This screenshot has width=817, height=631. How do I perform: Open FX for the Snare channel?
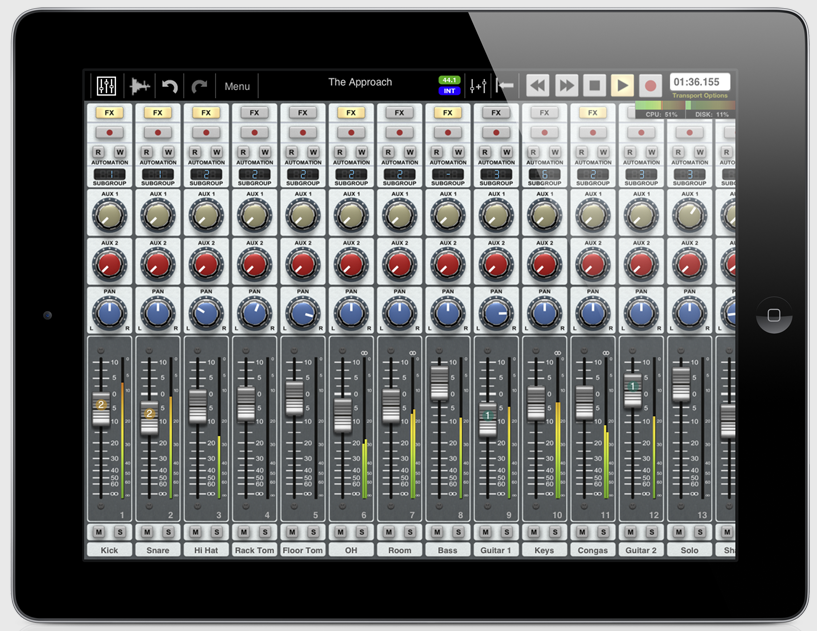(x=158, y=113)
